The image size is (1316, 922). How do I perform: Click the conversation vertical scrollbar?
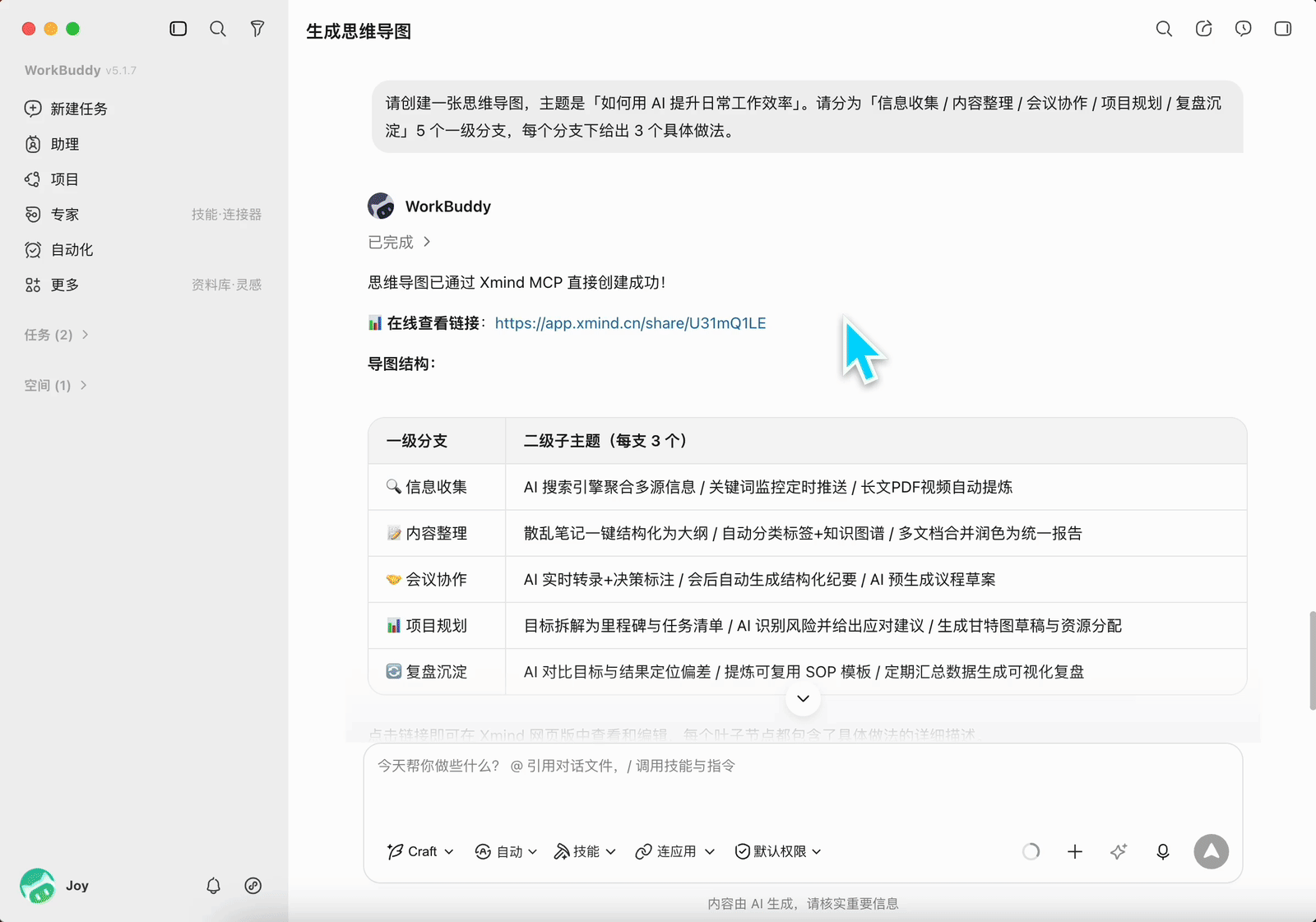1312,660
